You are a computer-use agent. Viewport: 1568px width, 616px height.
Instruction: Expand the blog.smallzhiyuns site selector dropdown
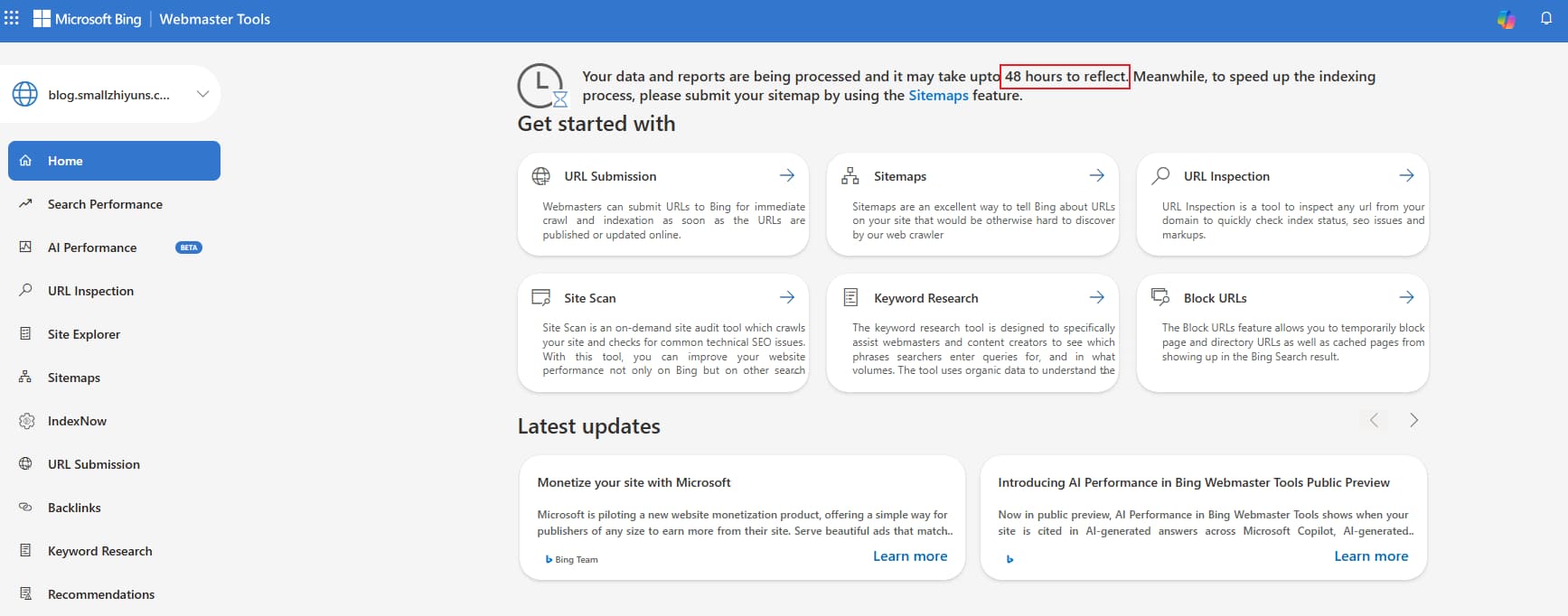202,94
